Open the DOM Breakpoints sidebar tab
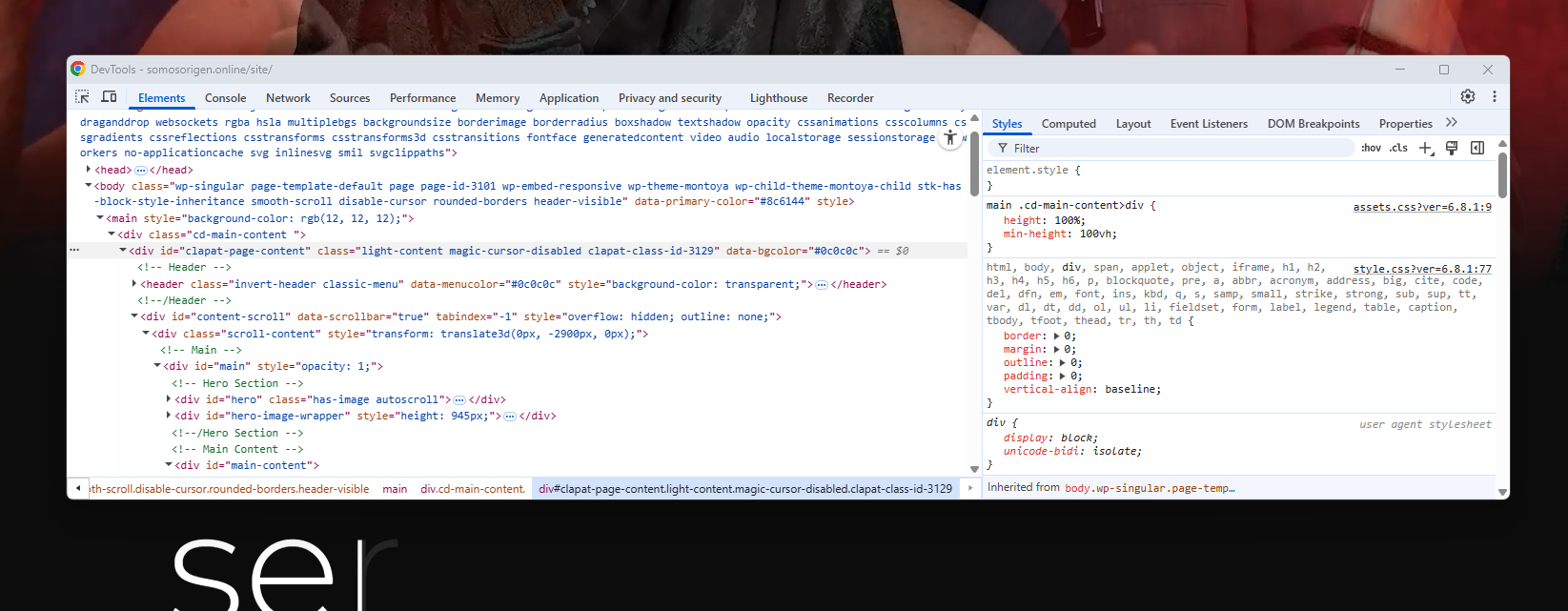The width and height of the screenshot is (1568, 611). (x=1313, y=124)
